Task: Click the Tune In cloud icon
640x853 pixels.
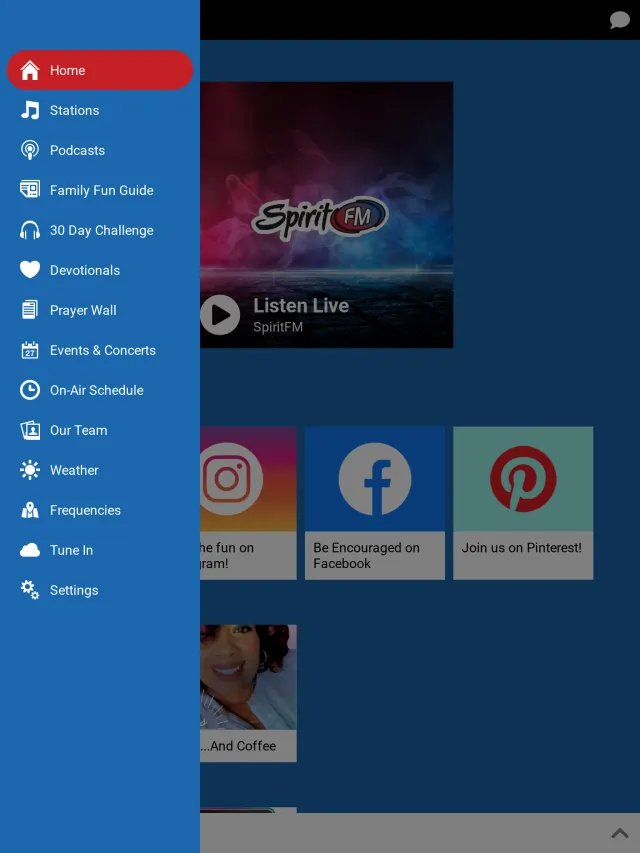Action: (30, 550)
